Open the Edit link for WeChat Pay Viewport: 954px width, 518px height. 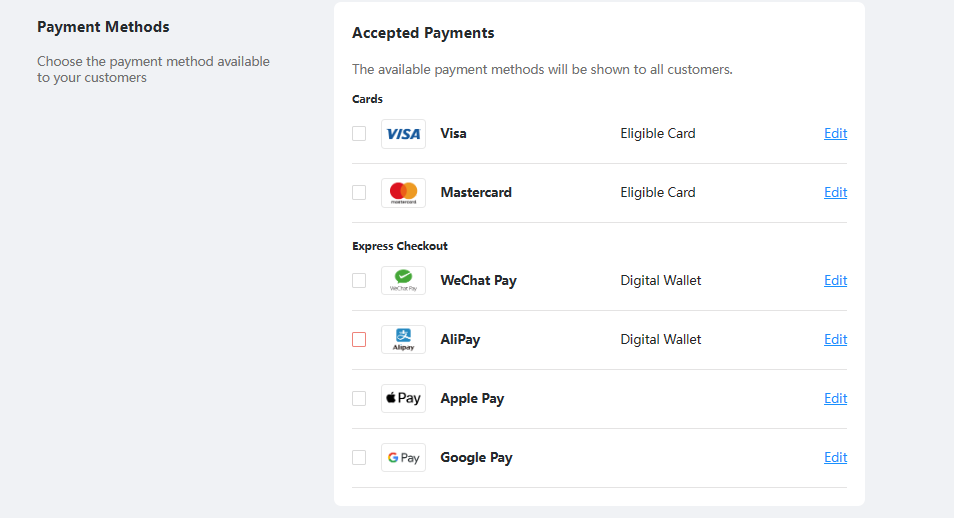tap(835, 280)
